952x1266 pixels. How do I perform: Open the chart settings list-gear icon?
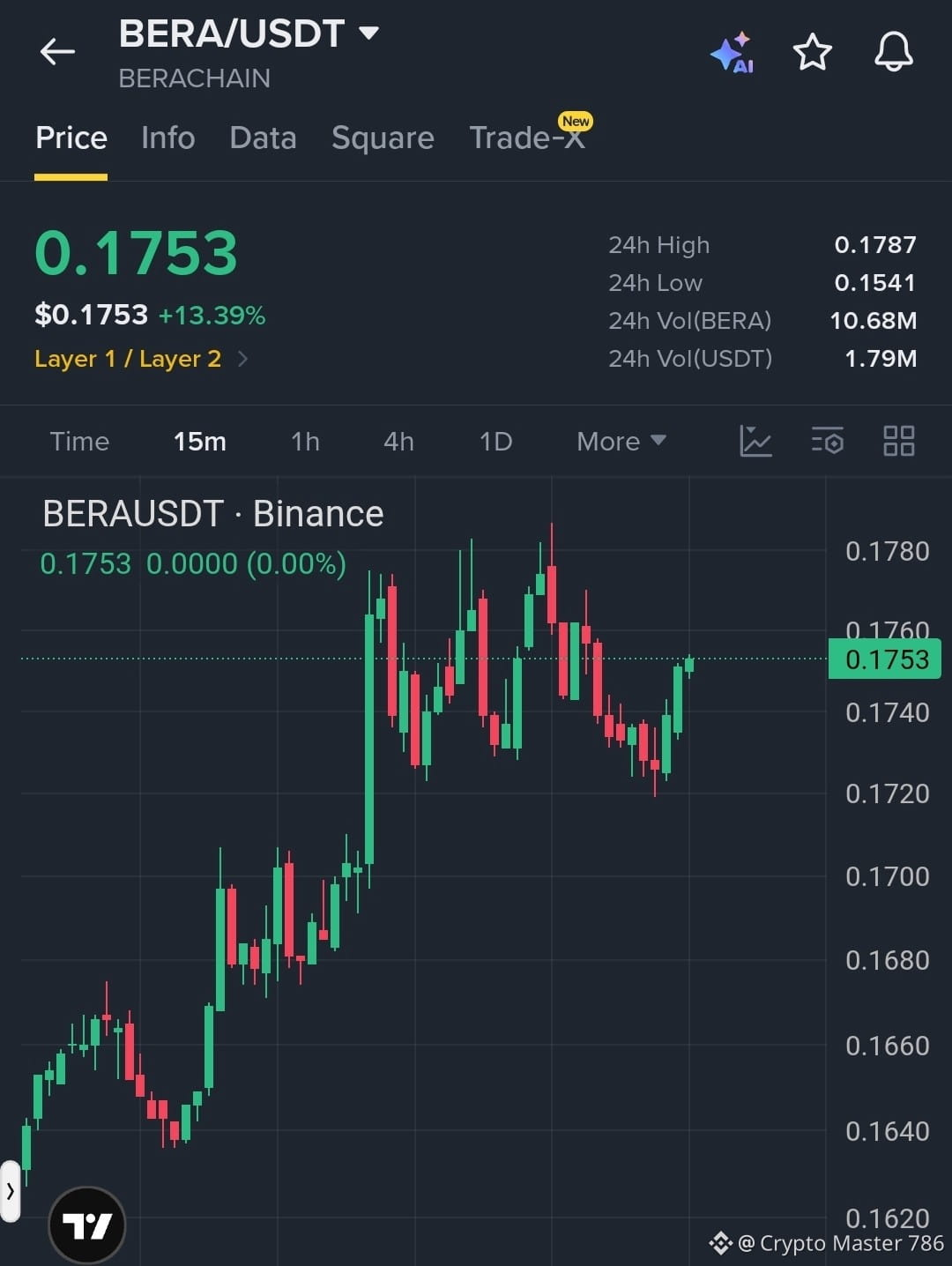coord(827,441)
